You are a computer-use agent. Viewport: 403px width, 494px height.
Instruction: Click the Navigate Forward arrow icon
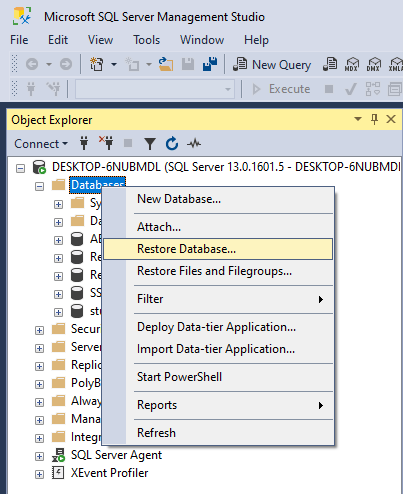66,64
